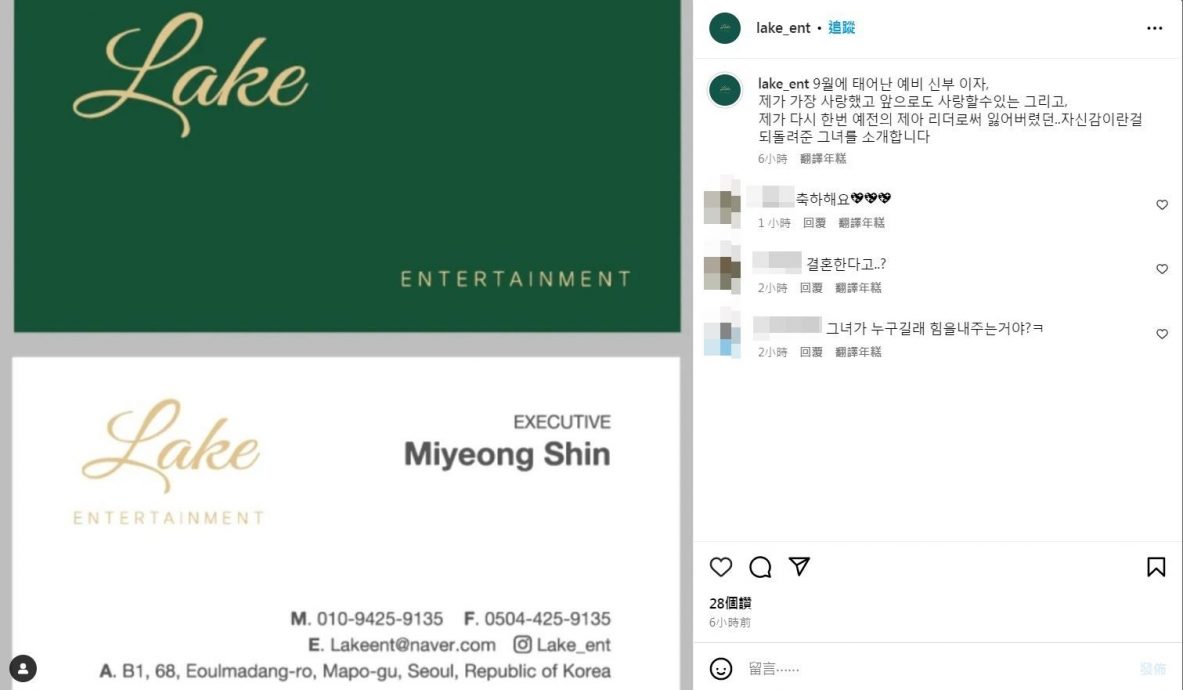Like the 결혼한다고..? comment
Image resolution: width=1183 pixels, height=690 pixels.
tap(1162, 268)
